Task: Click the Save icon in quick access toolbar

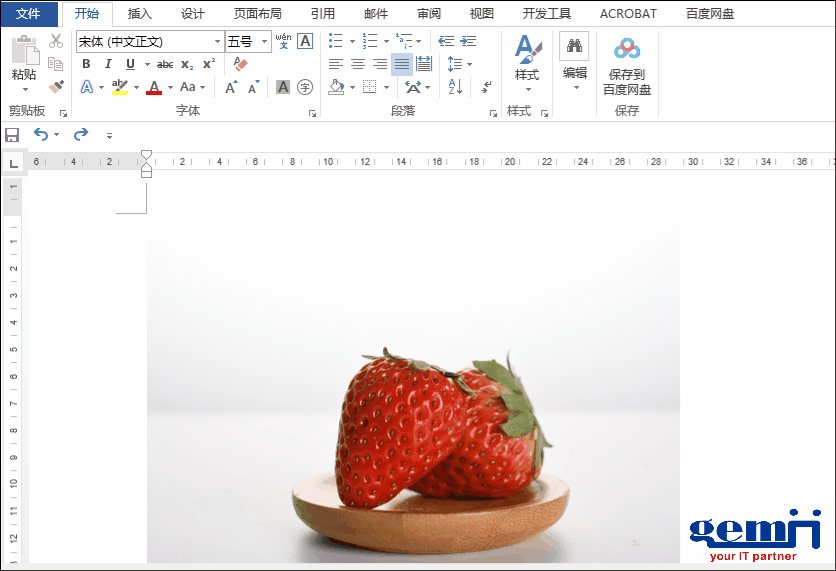Action: [x=12, y=135]
